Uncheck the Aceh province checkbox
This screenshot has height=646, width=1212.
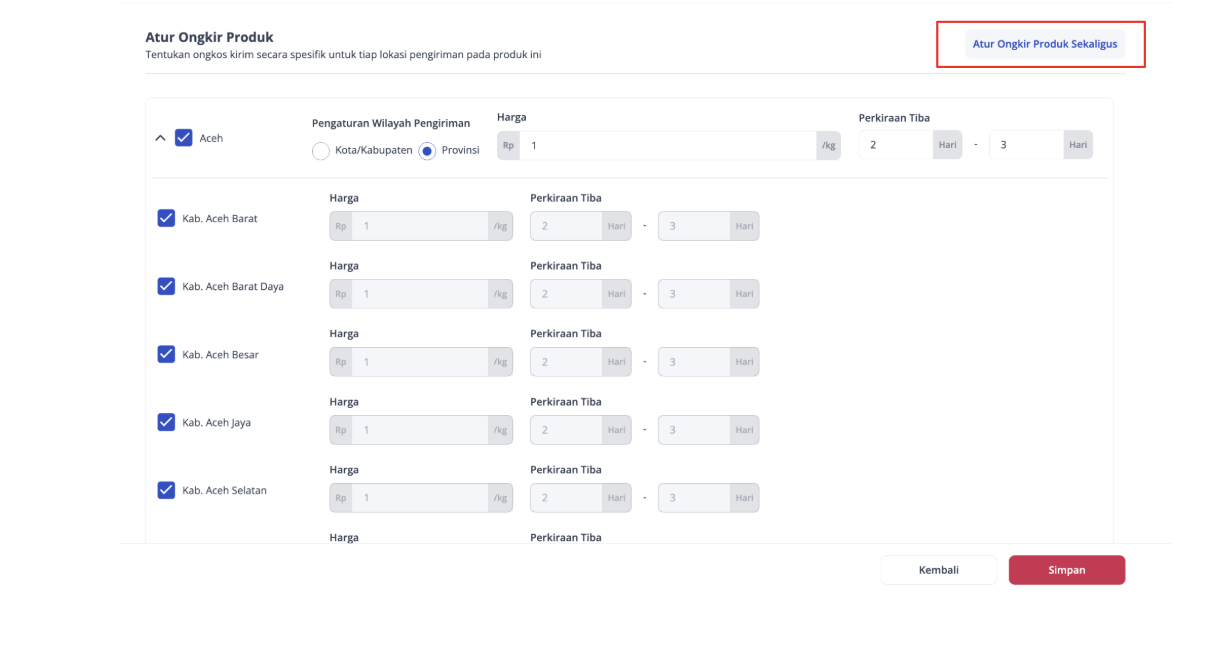point(184,138)
